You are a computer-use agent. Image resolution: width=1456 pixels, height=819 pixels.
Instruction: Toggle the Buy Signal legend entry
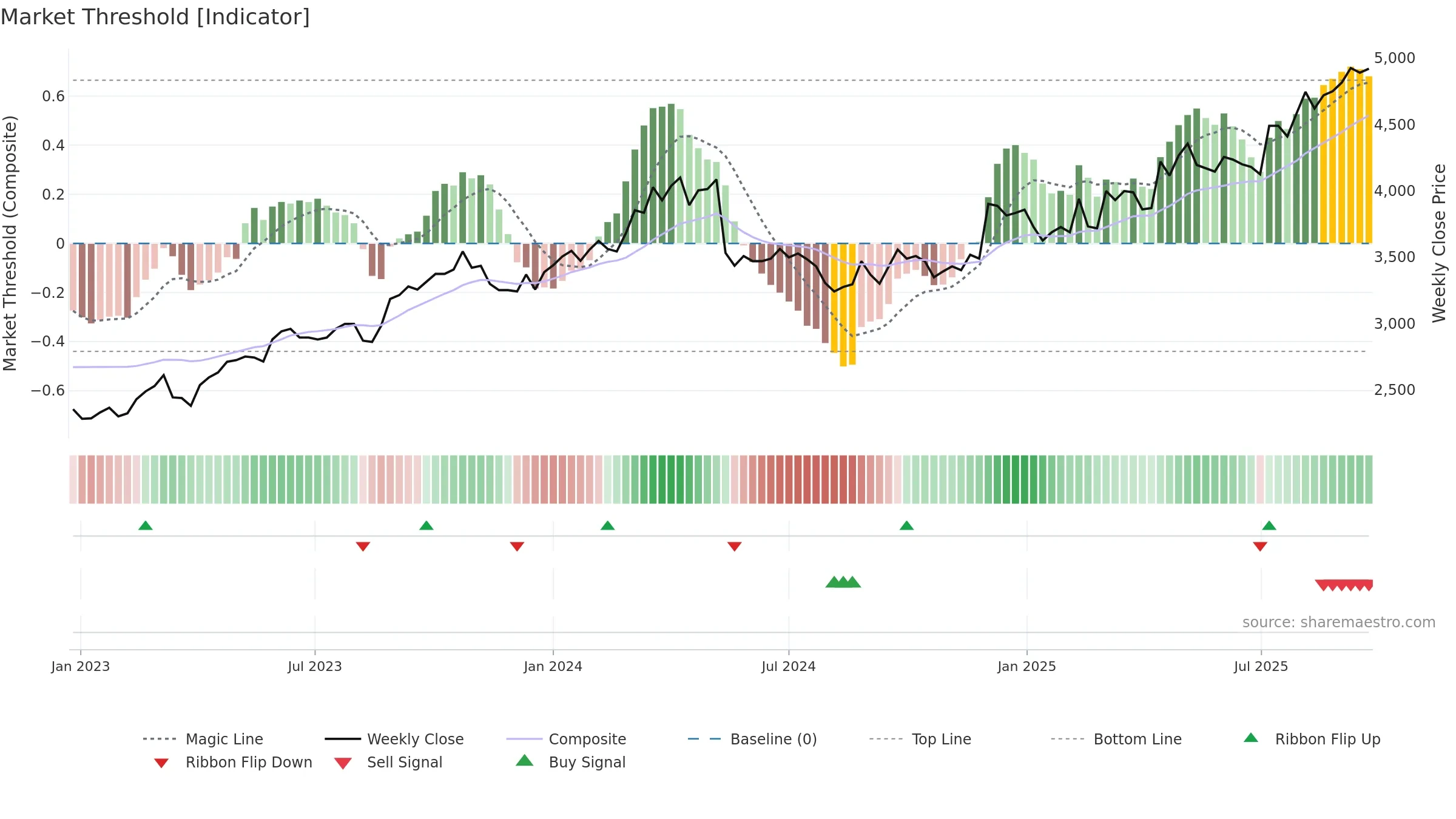(x=570, y=762)
